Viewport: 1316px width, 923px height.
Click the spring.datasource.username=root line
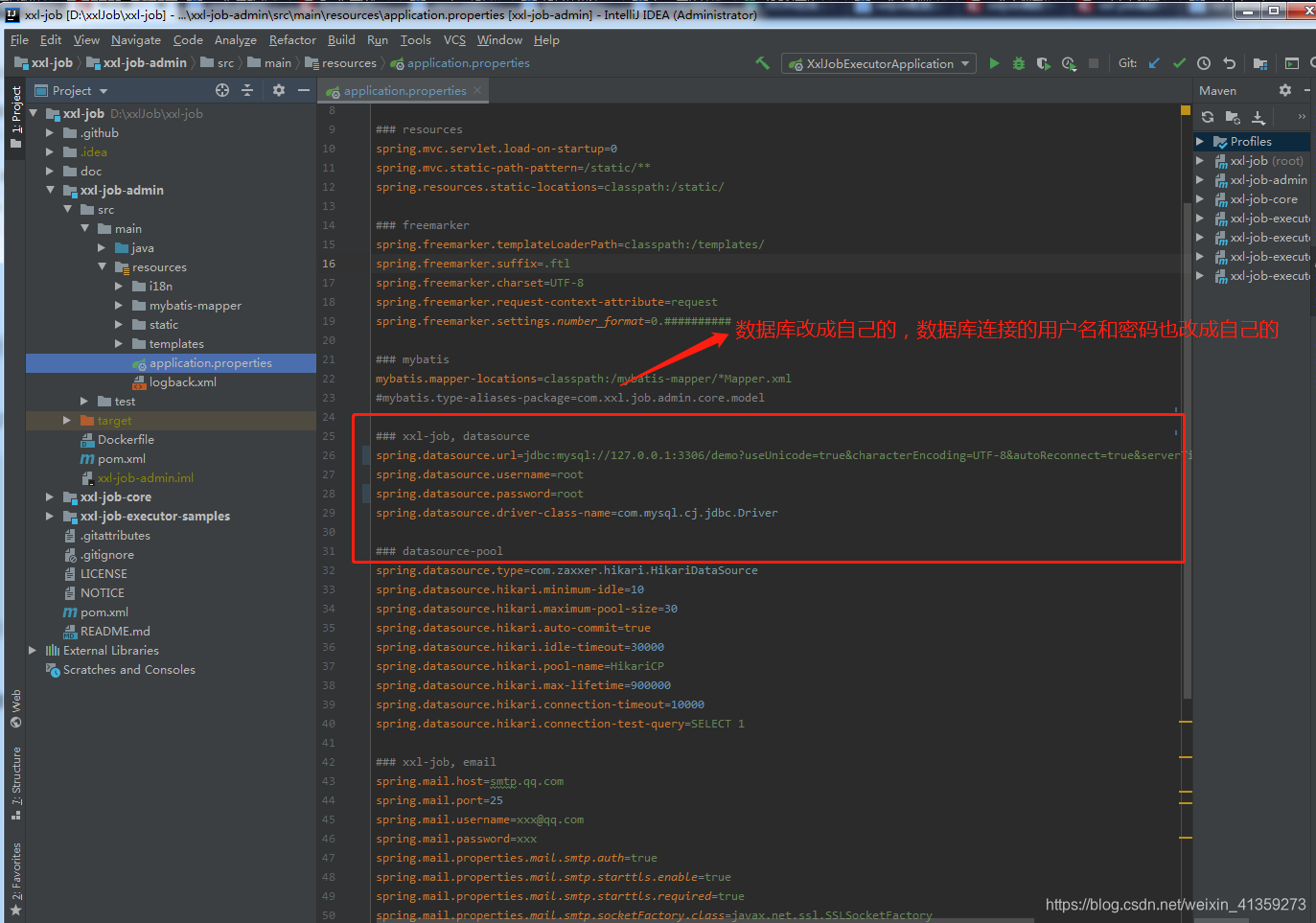coord(479,474)
